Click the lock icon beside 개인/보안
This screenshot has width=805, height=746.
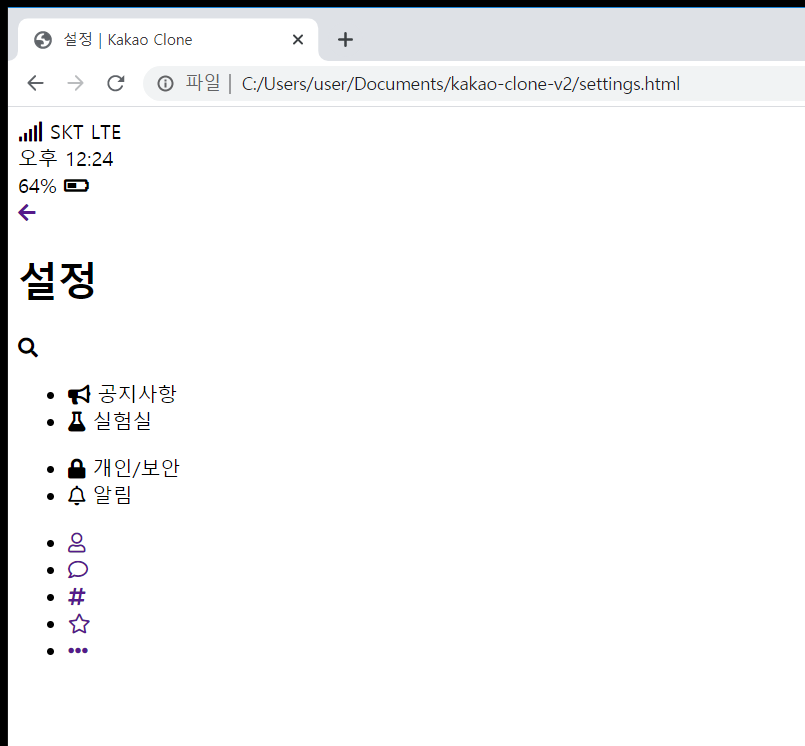tap(76, 469)
